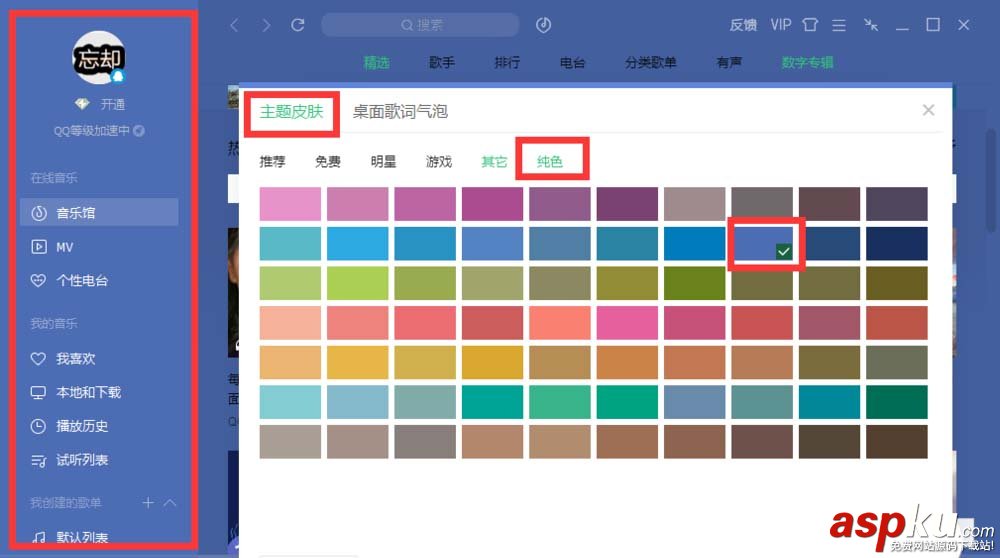The image size is (1000, 558).
Task: Switch to 数字专辑 tab
Action: click(807, 62)
